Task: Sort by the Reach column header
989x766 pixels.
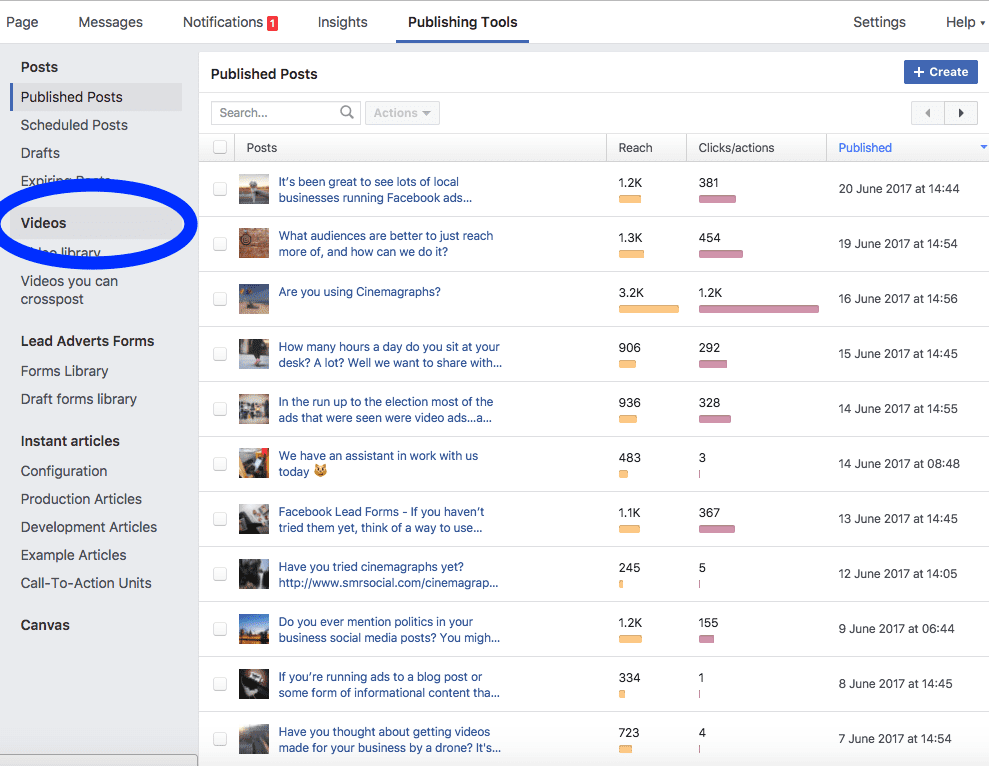Action: pyautogui.click(x=635, y=148)
